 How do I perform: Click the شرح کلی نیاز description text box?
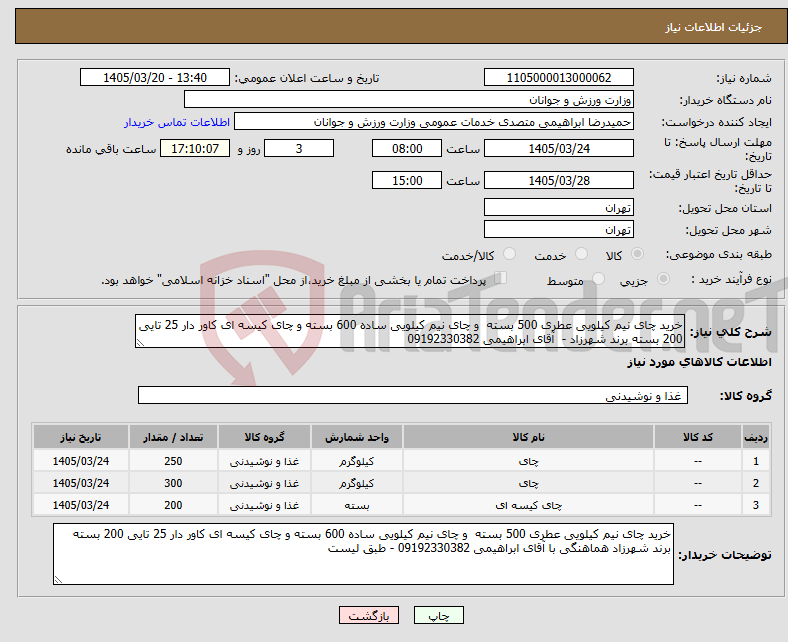(x=410, y=331)
